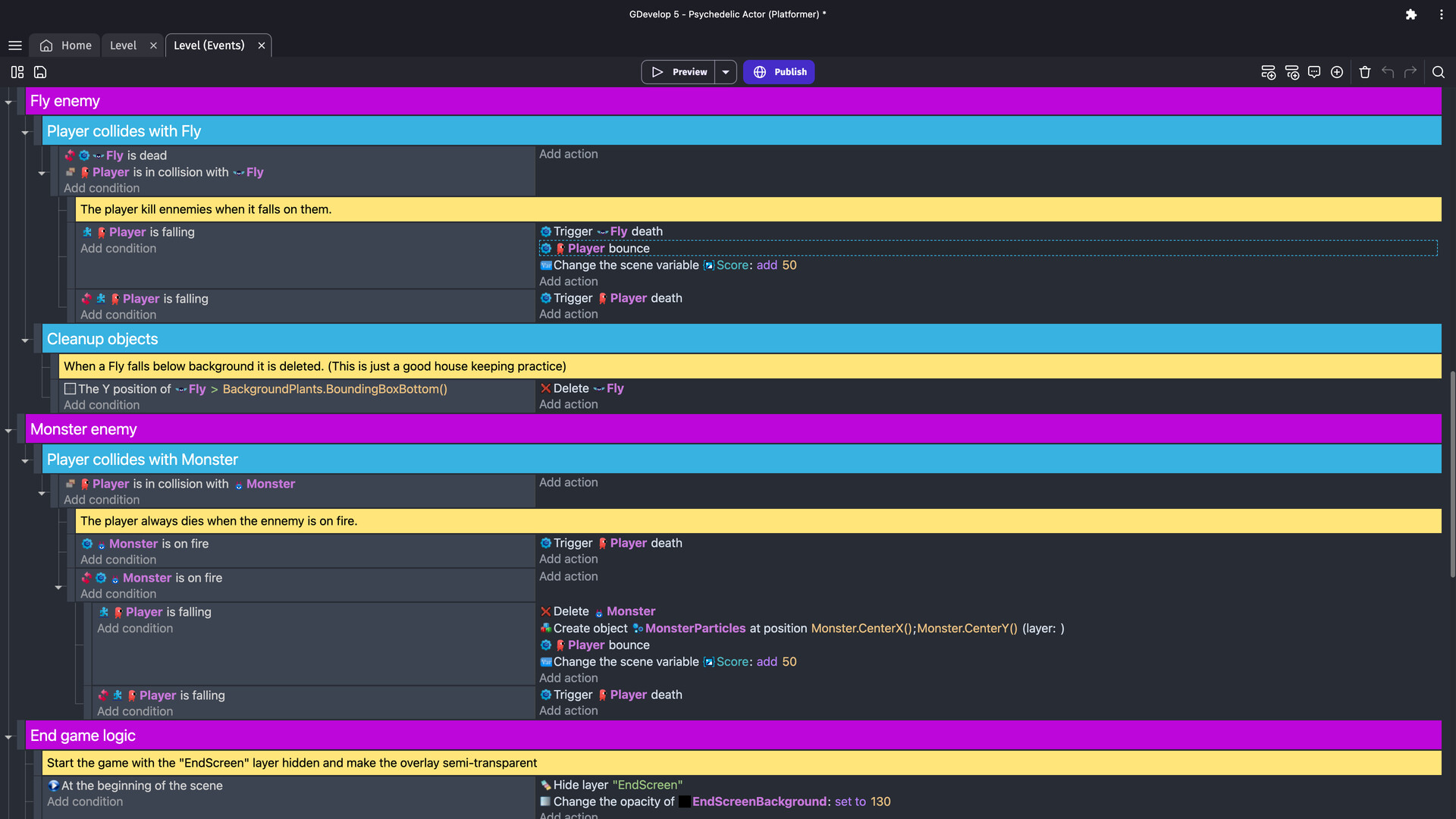Select the undo icon in toolbar
Viewport: 1456px width, 819px height.
pos(1389,72)
